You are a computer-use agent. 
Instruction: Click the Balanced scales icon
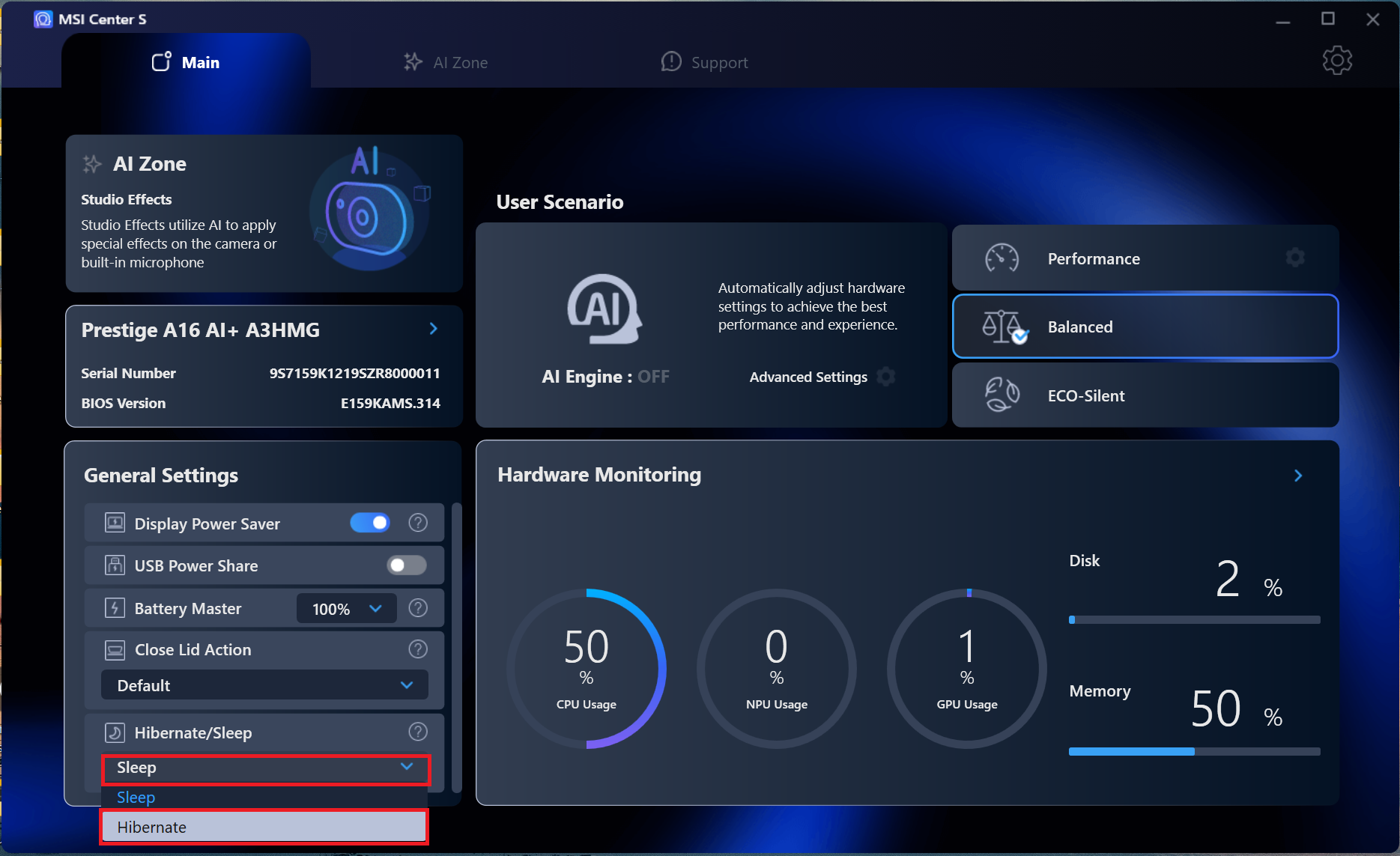click(x=1004, y=327)
